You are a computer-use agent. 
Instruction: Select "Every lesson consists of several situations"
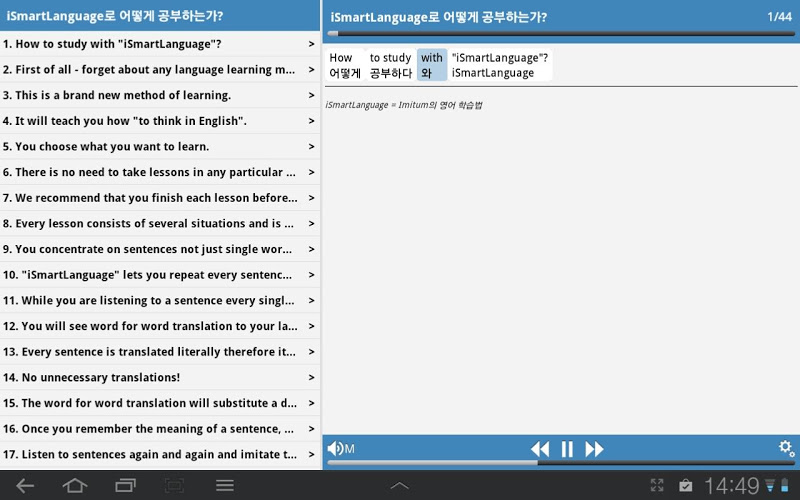[160, 223]
